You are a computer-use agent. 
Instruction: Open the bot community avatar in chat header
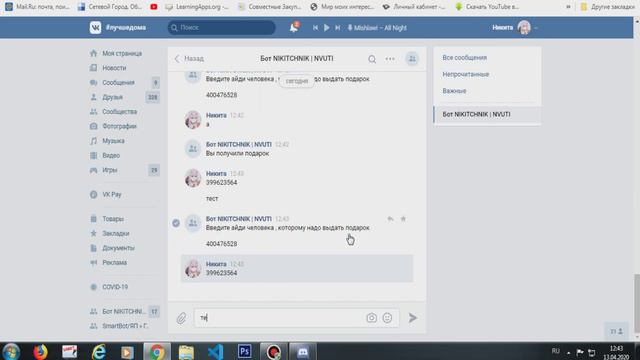coord(412,59)
